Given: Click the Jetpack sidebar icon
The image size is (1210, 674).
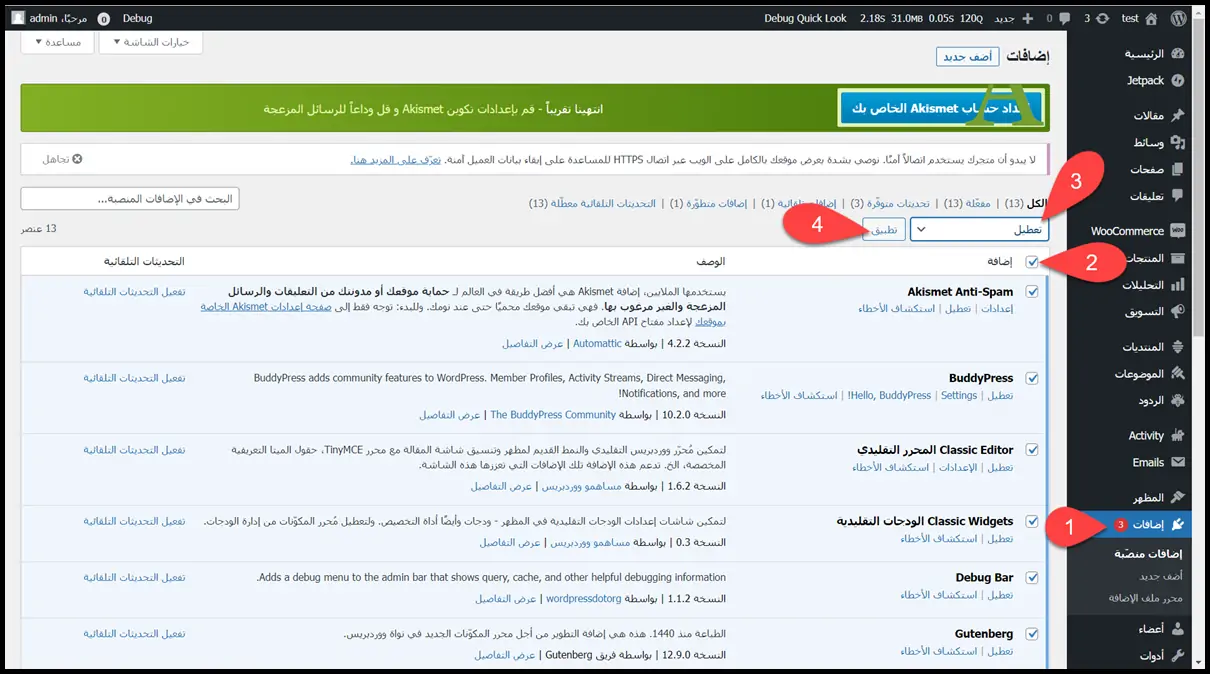Looking at the screenshot, I should 1178,81.
